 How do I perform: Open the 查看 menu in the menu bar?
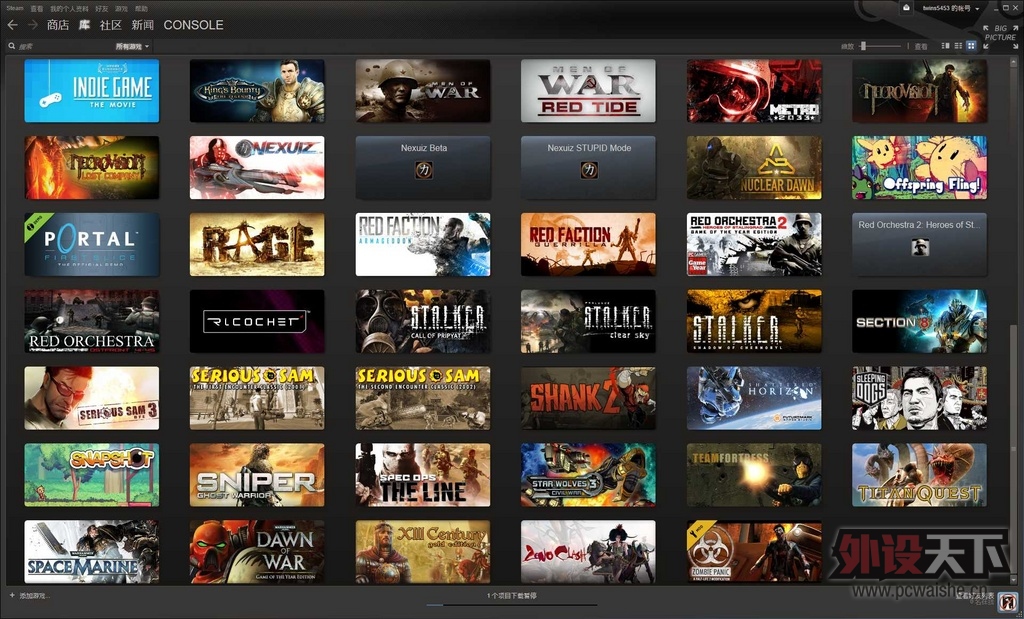pyautogui.click(x=37, y=8)
